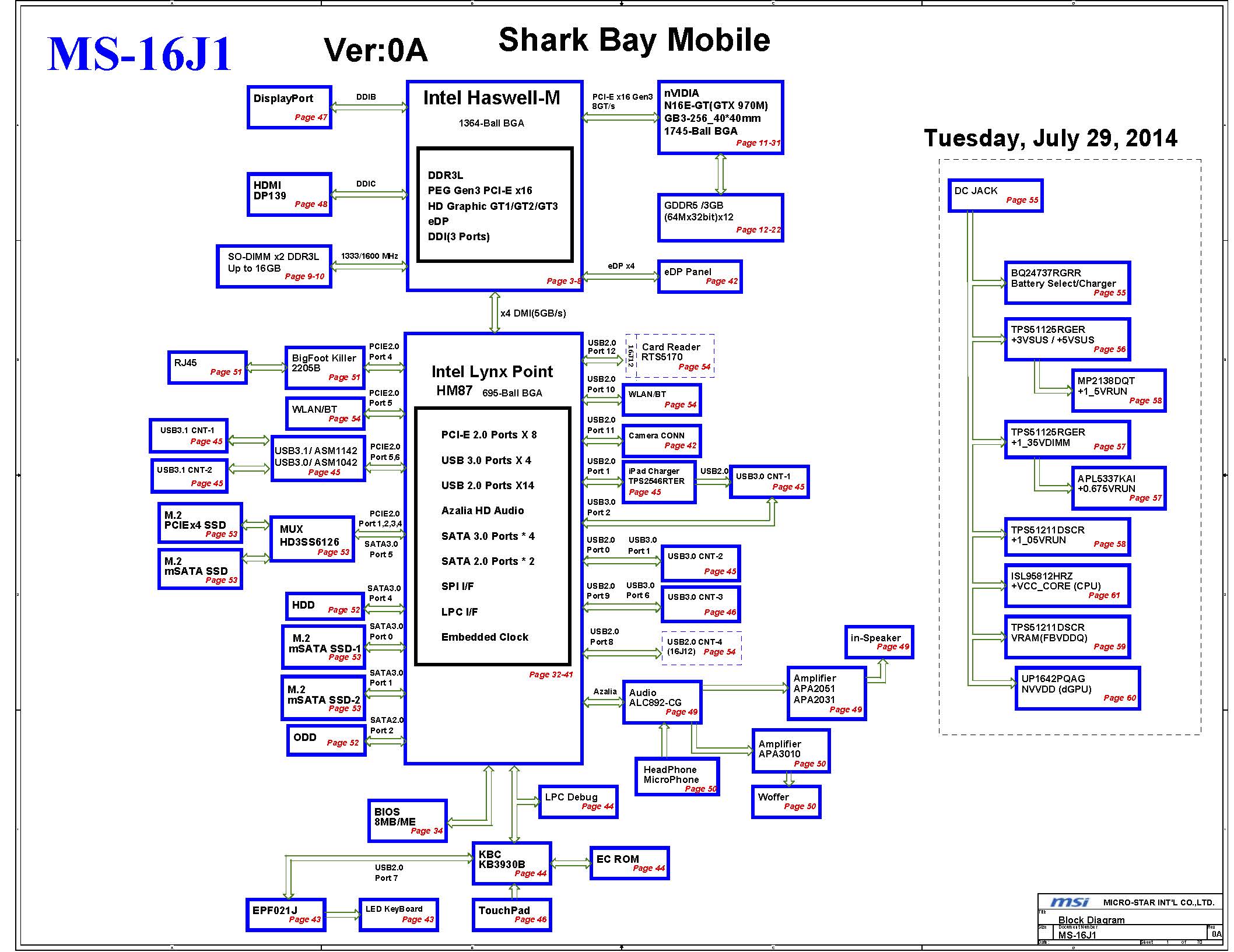Select the DisplayPort block
Viewport: 1234px width, 952px height.
click(x=289, y=107)
